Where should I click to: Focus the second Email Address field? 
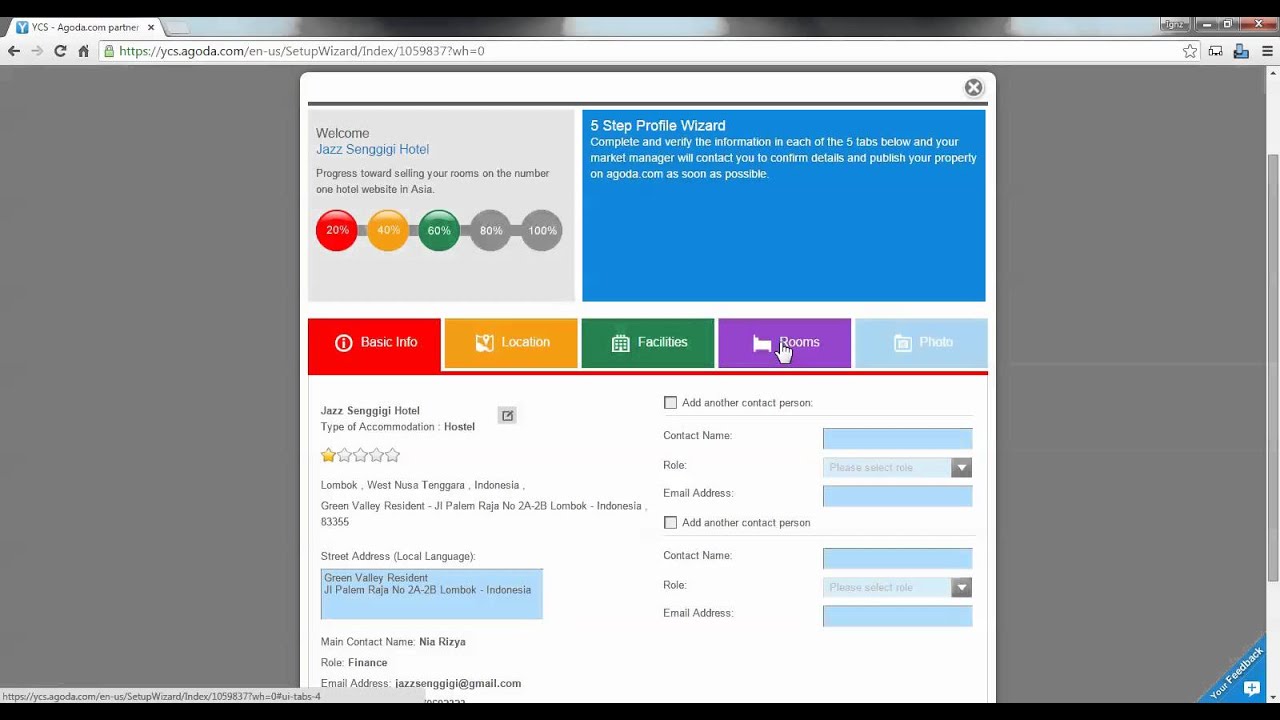coord(897,616)
